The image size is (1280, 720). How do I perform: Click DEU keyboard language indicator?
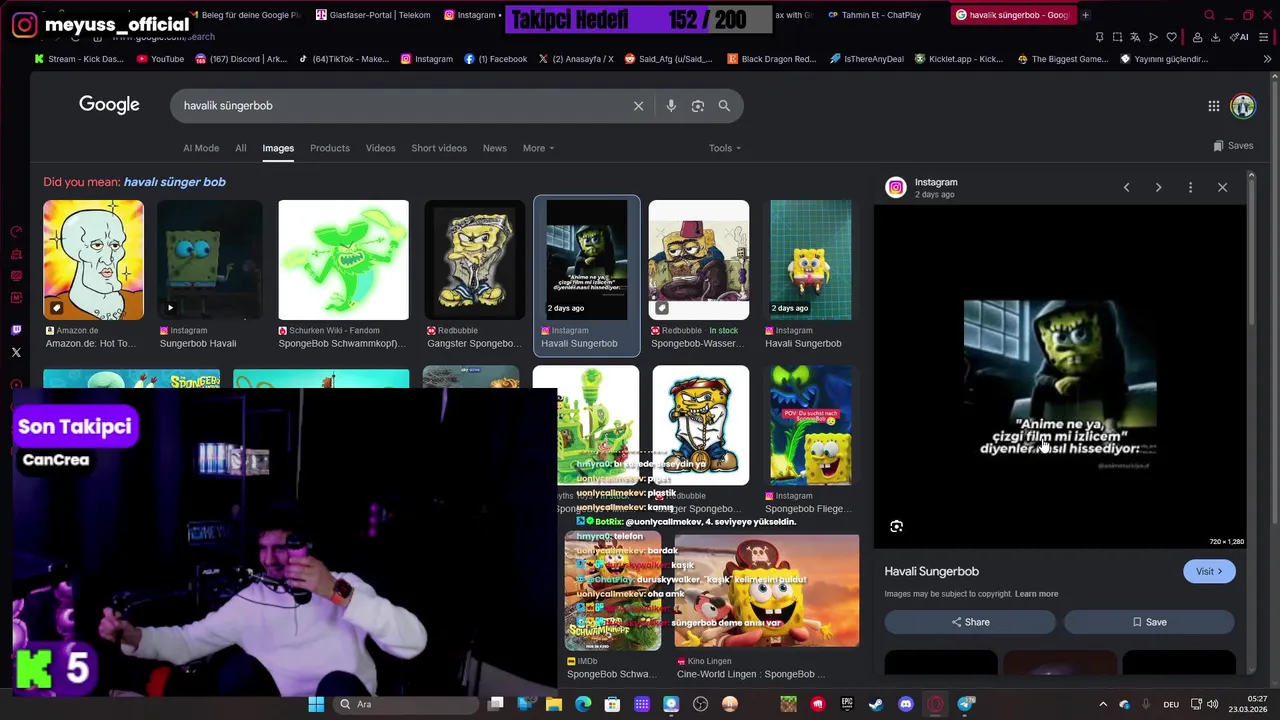pos(1171,704)
